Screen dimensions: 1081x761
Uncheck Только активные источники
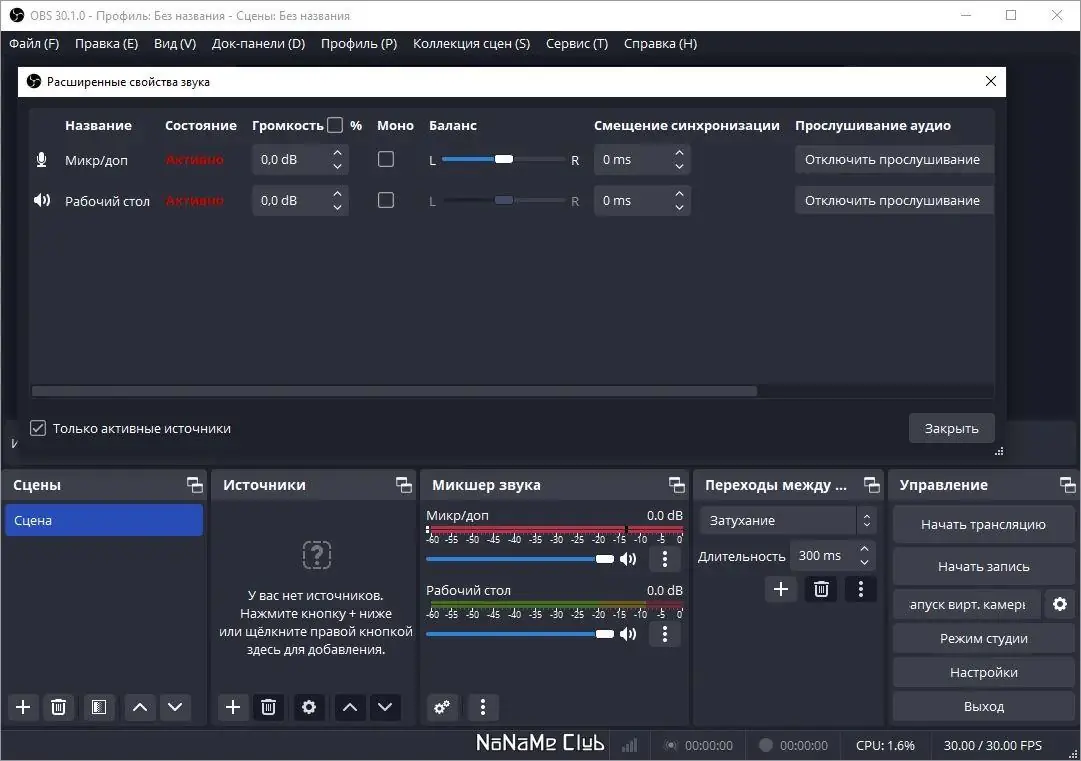tap(38, 428)
